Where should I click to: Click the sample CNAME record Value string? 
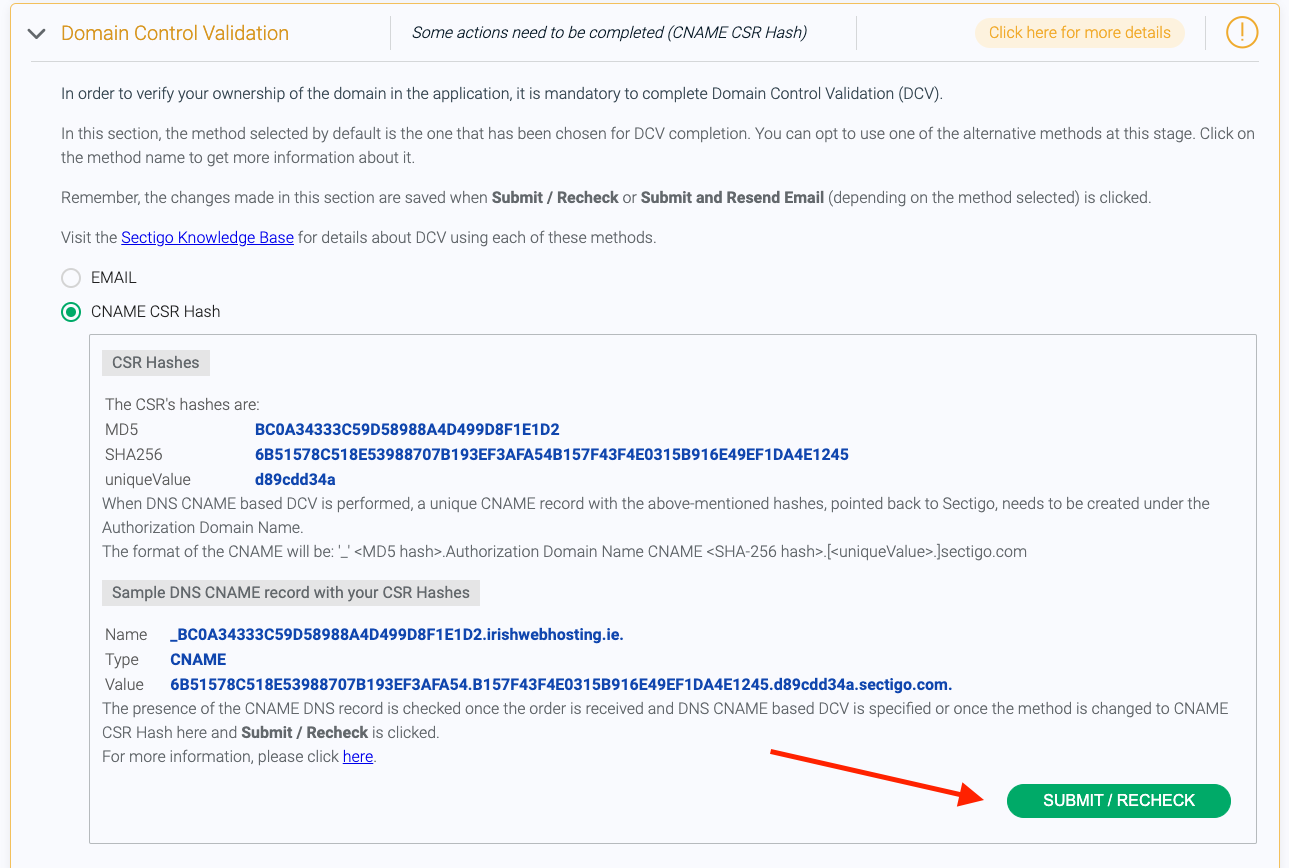tap(561, 685)
